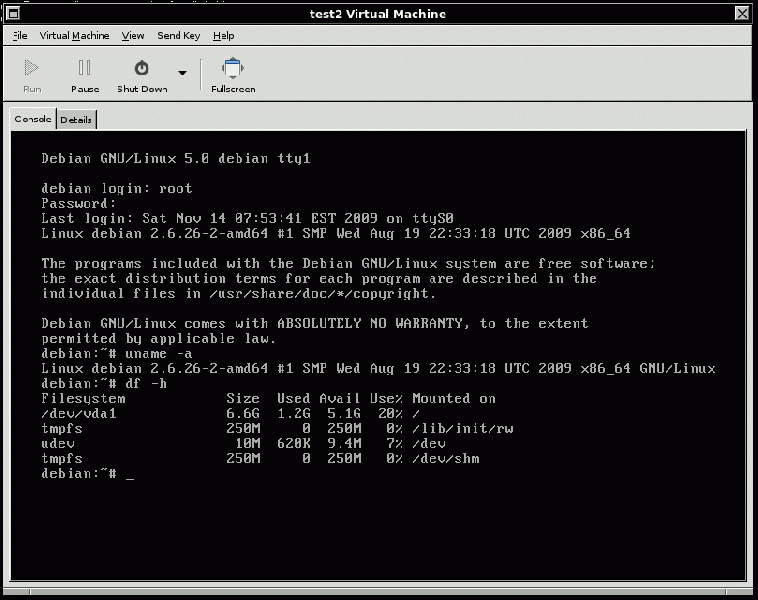This screenshot has width=758, height=600.
Task: Click the title 'test2 Virtual Machine'
Action: coord(378,14)
